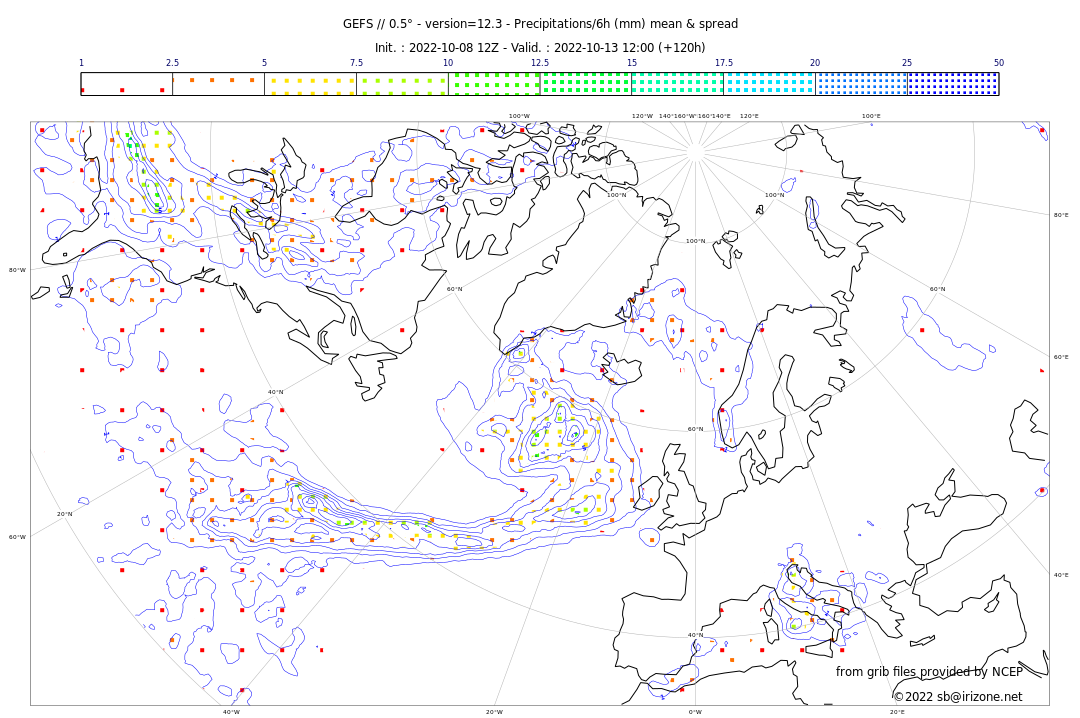This screenshot has width=1080, height=718.
Task: Click legend scale value 15
Action: coord(632,63)
